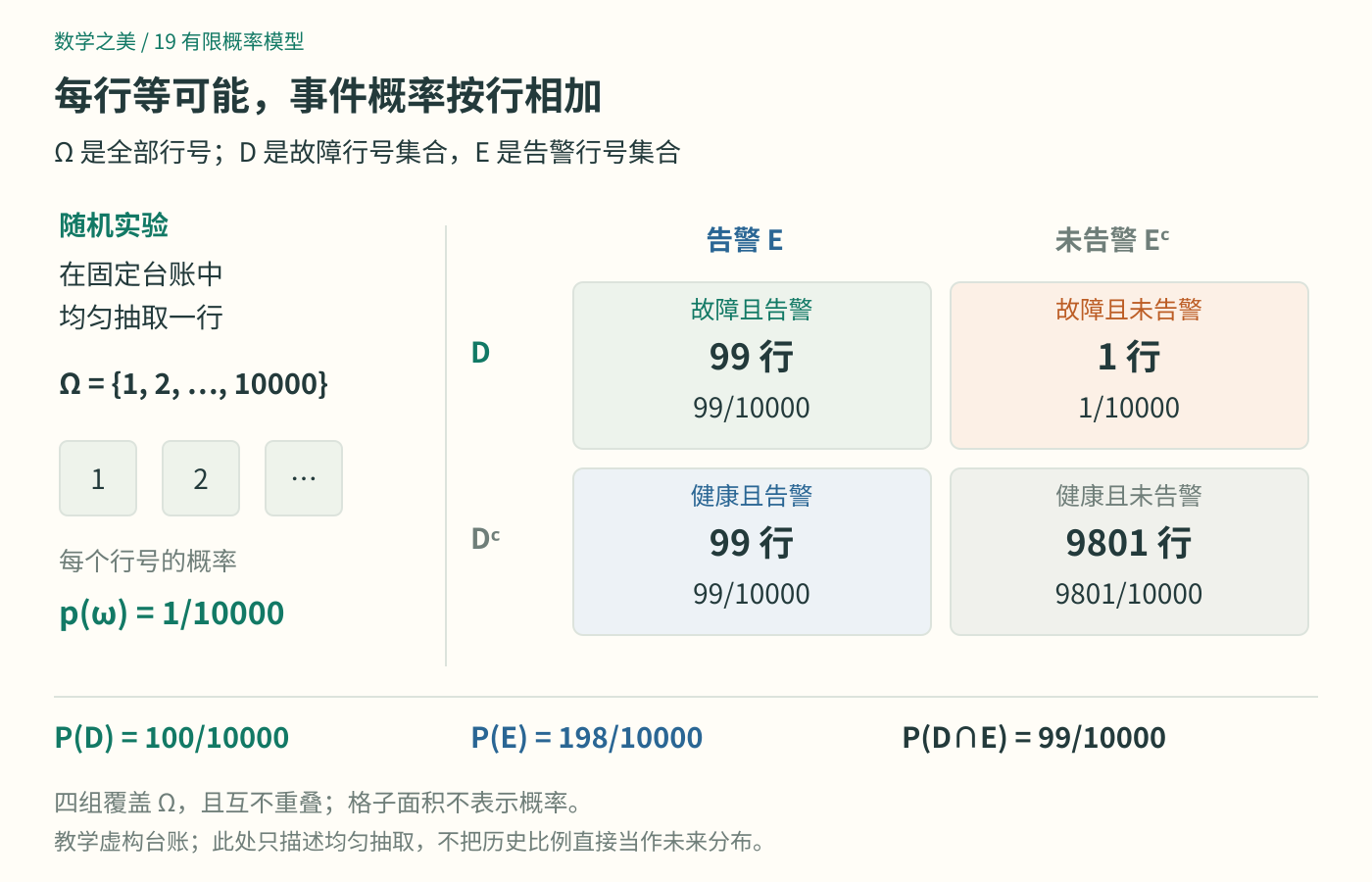
Task: Select the result 'P(D∩E) = 99/10000'
Action: 1034,738
